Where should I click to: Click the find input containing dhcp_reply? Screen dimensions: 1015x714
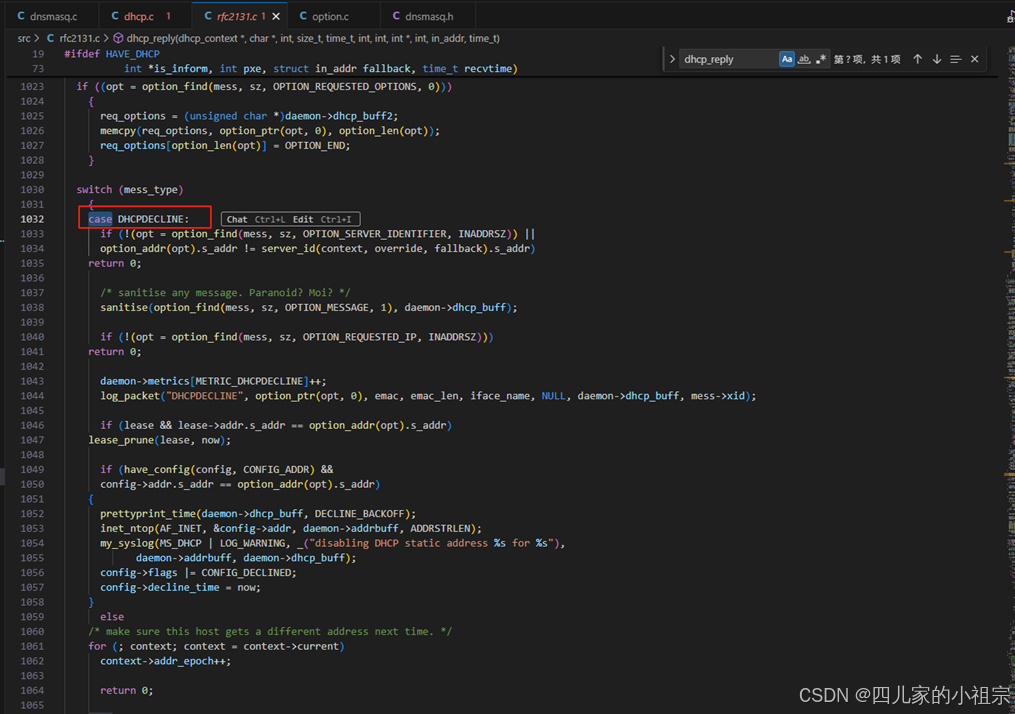(x=728, y=59)
